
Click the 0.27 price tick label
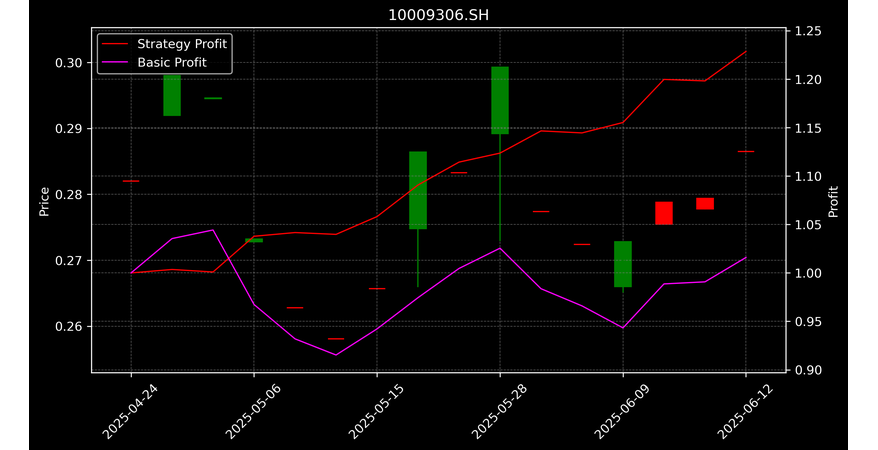pyautogui.click(x=68, y=261)
